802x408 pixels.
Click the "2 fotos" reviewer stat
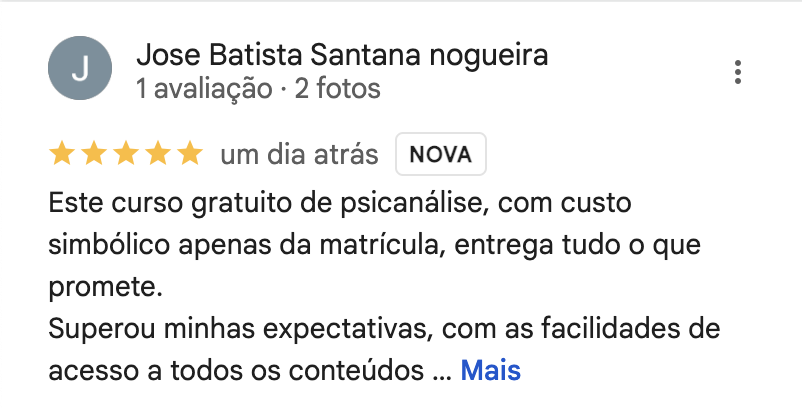[x=338, y=89]
